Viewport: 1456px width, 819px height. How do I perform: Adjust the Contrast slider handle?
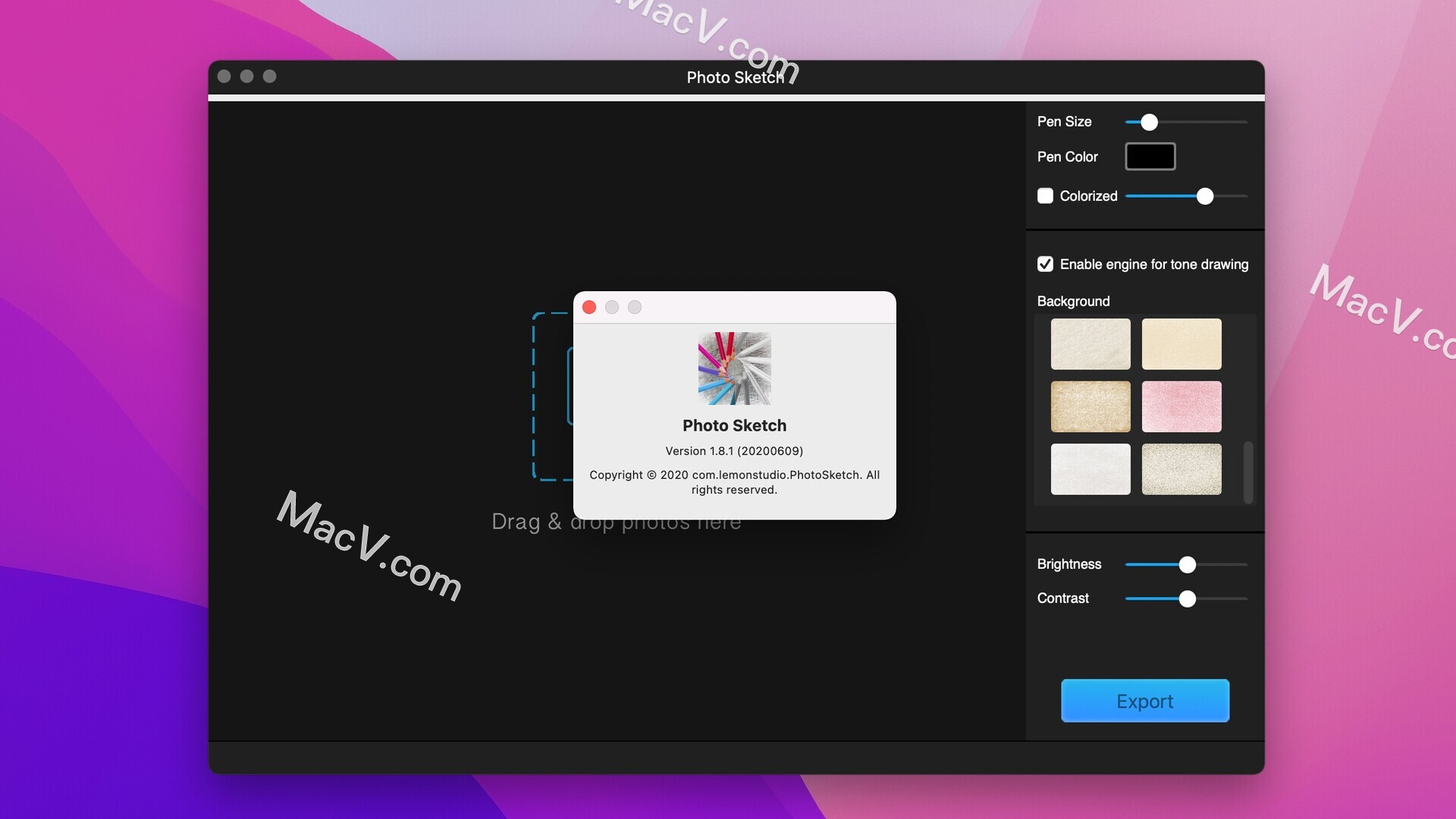tap(1187, 599)
